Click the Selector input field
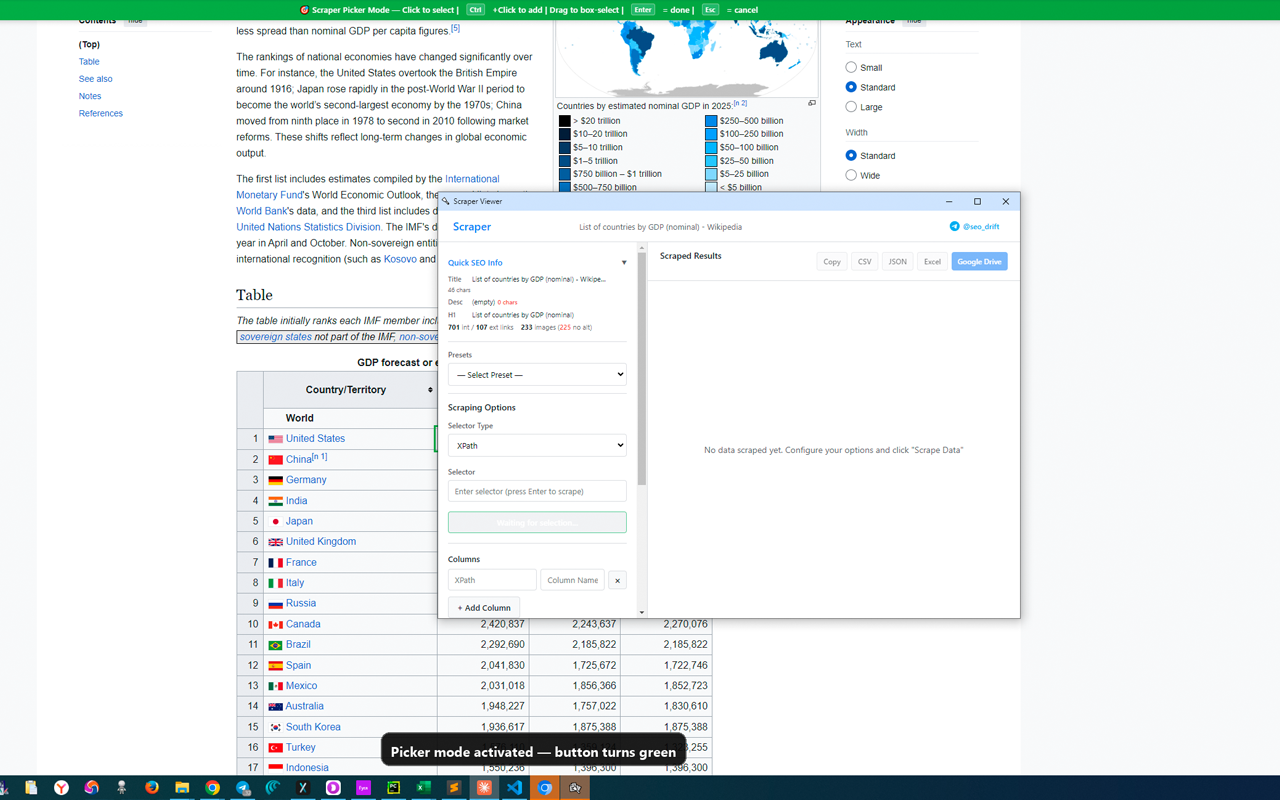 click(537, 491)
